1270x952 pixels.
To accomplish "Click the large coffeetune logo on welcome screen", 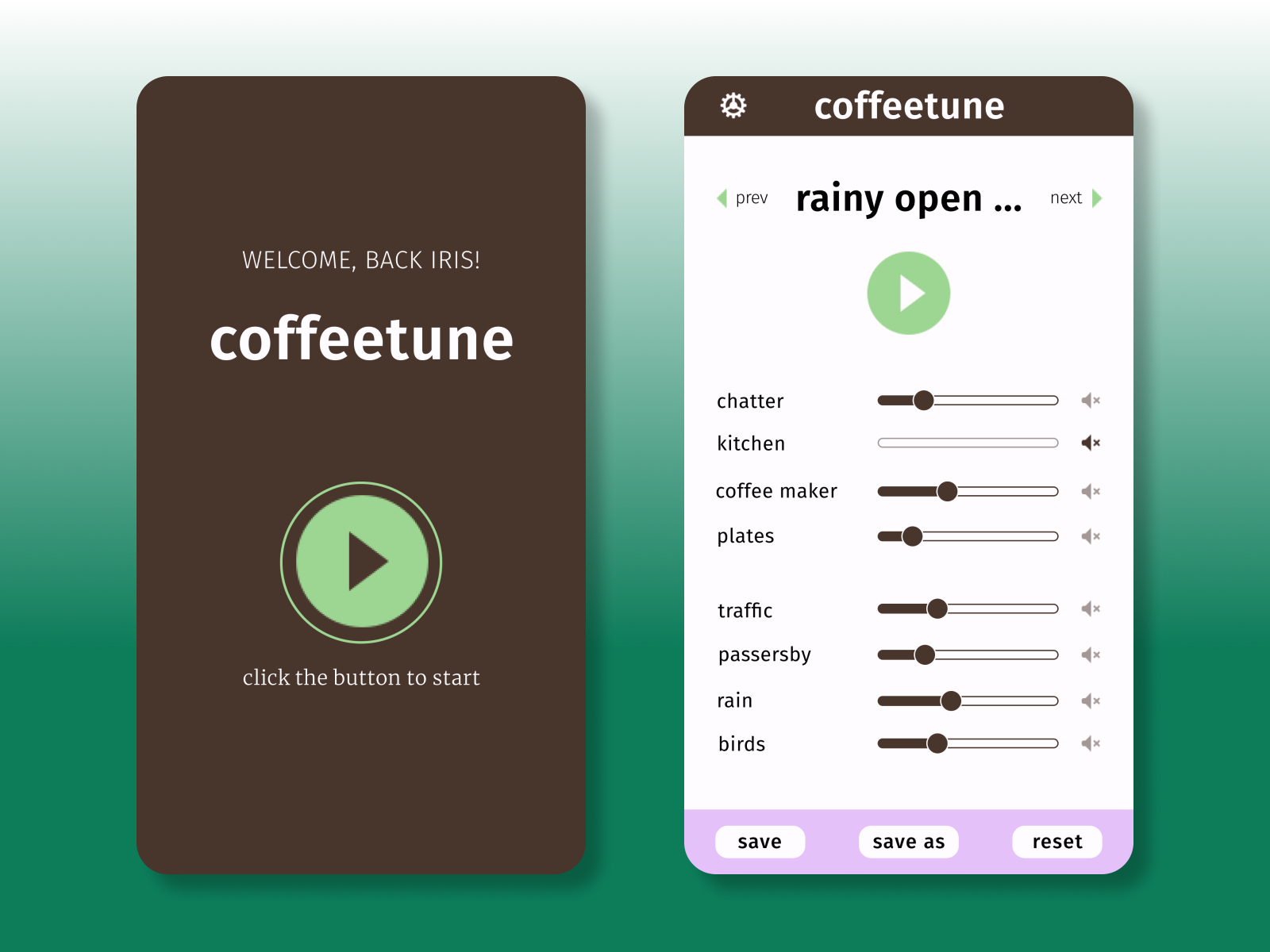I will (x=362, y=339).
